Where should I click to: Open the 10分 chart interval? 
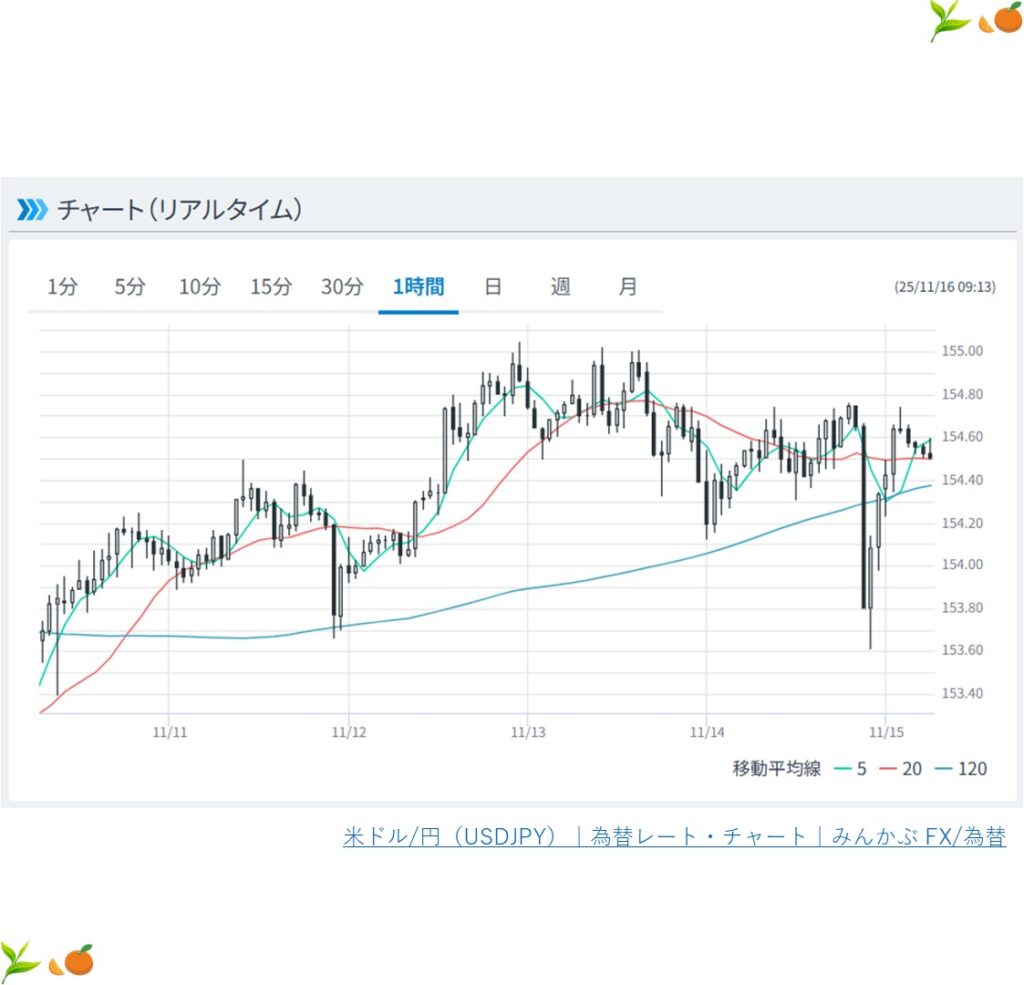tap(199, 287)
